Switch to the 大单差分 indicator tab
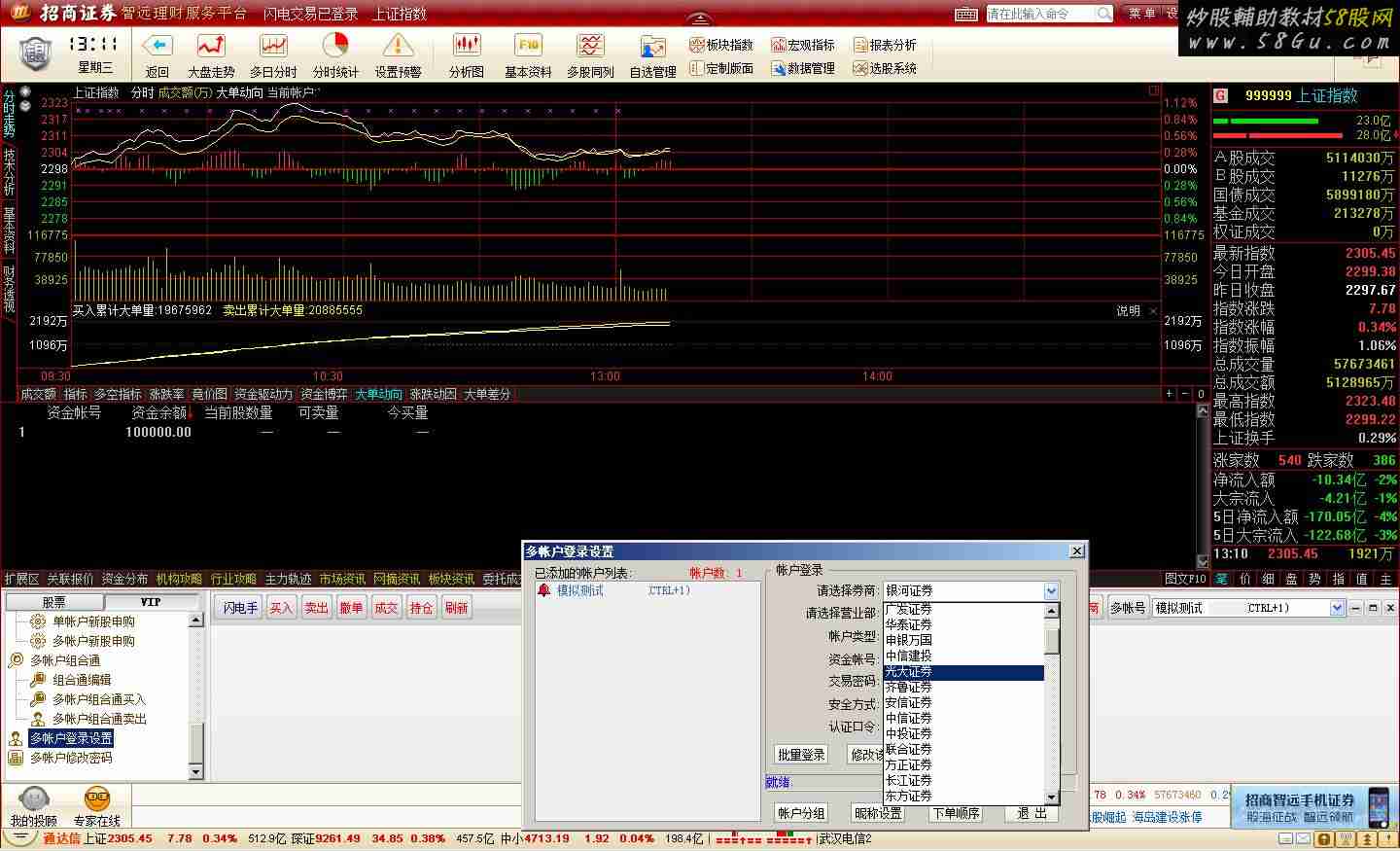 tap(486, 394)
